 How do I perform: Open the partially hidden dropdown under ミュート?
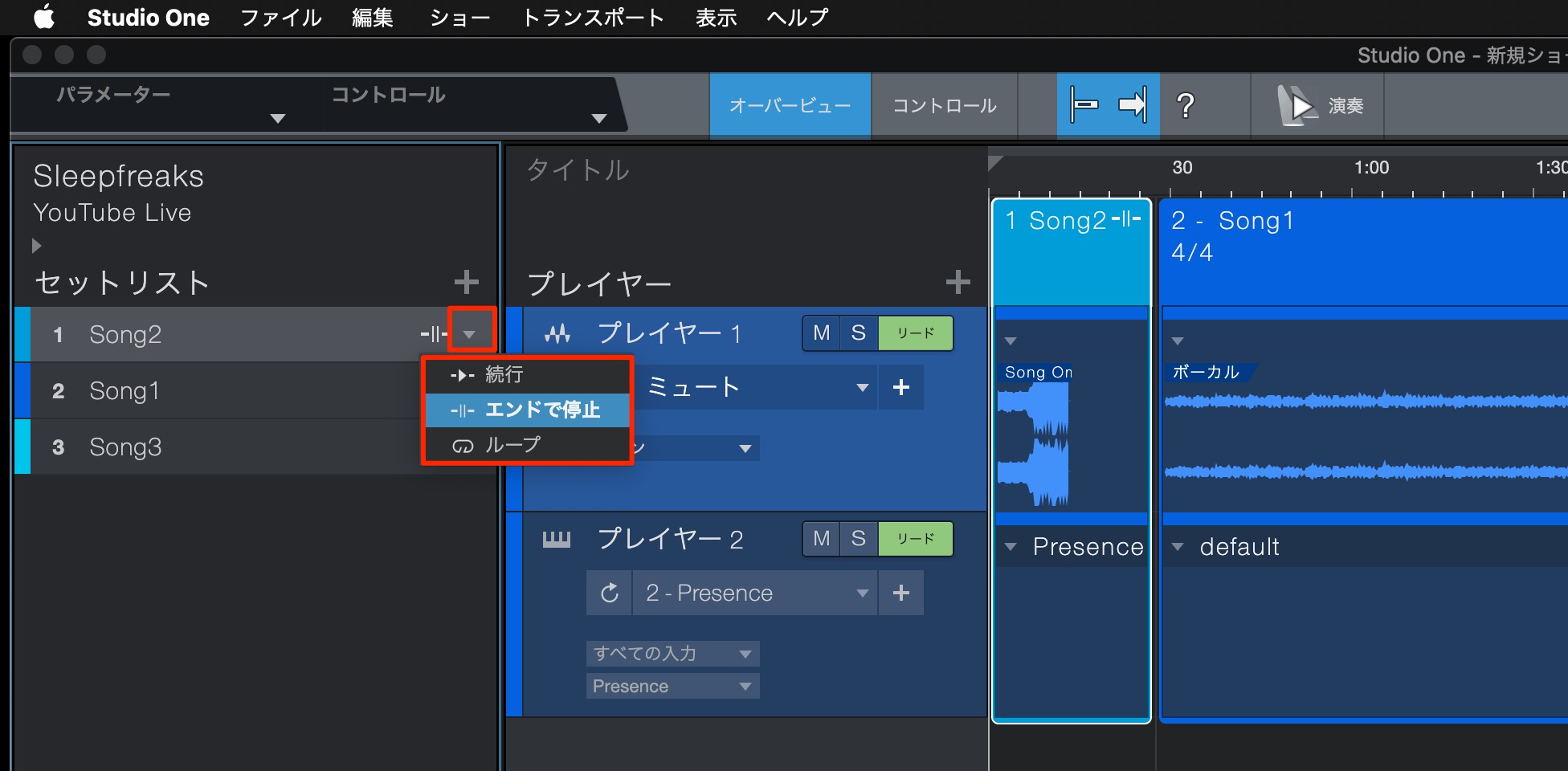click(x=696, y=448)
